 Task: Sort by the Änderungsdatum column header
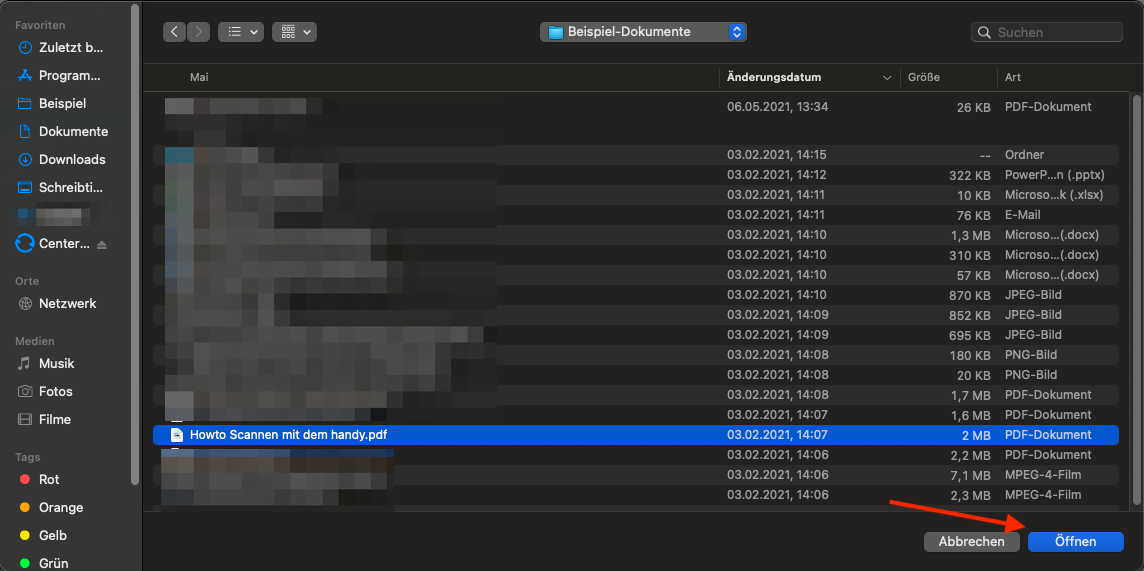[x=774, y=77]
